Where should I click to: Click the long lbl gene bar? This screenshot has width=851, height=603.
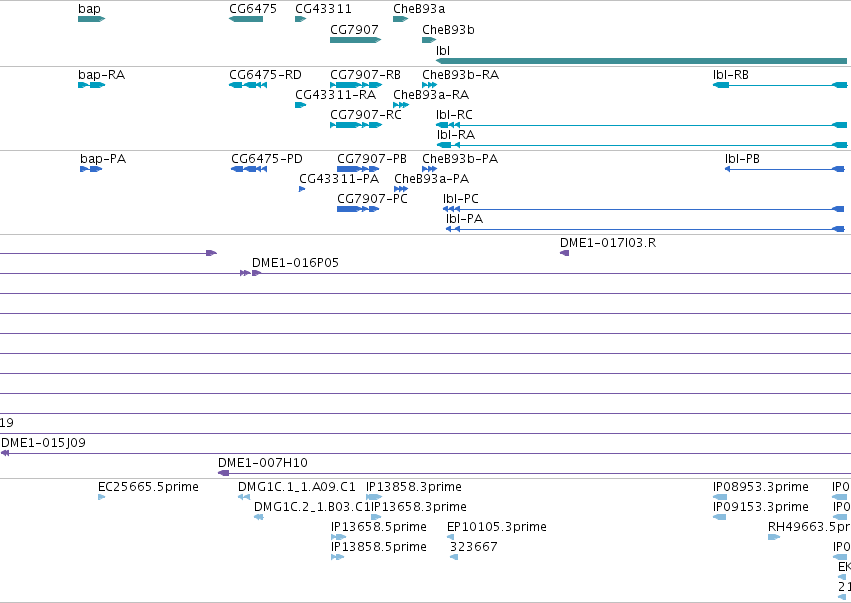click(x=642, y=61)
